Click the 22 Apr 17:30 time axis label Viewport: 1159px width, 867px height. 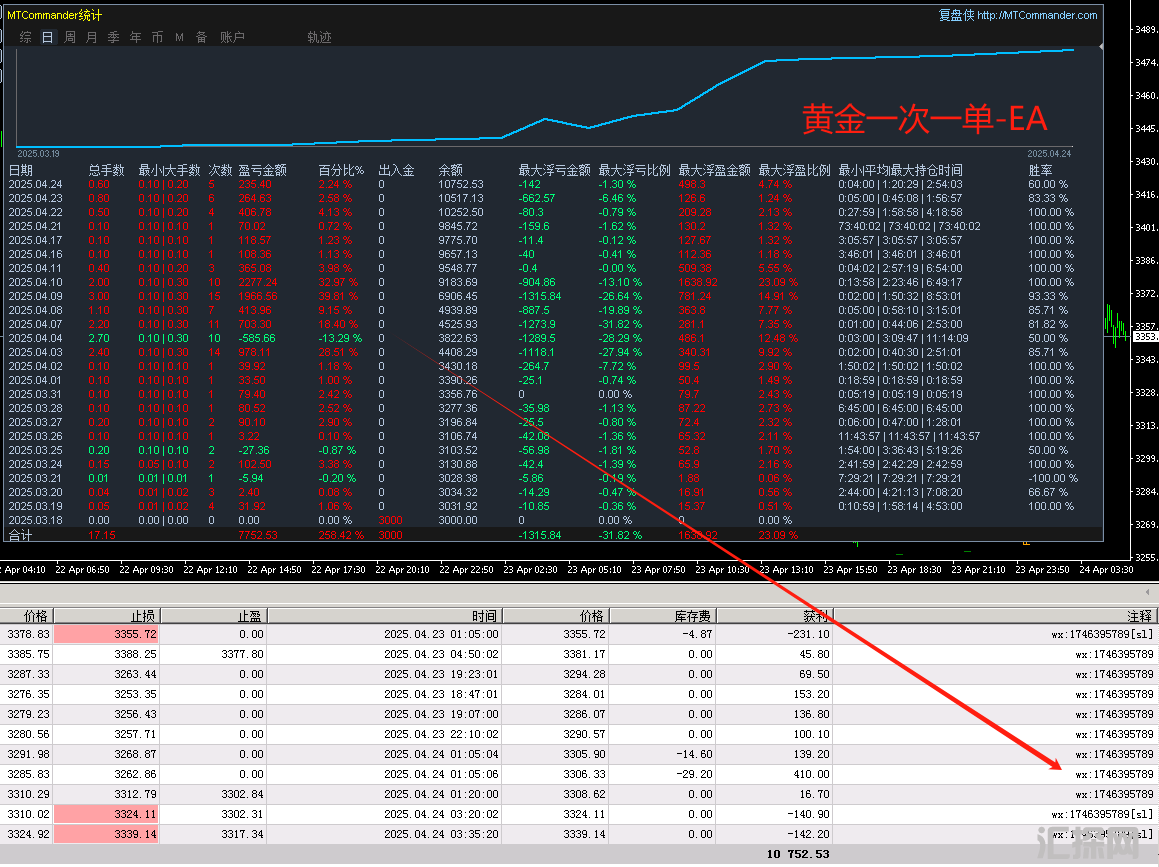coord(339,570)
